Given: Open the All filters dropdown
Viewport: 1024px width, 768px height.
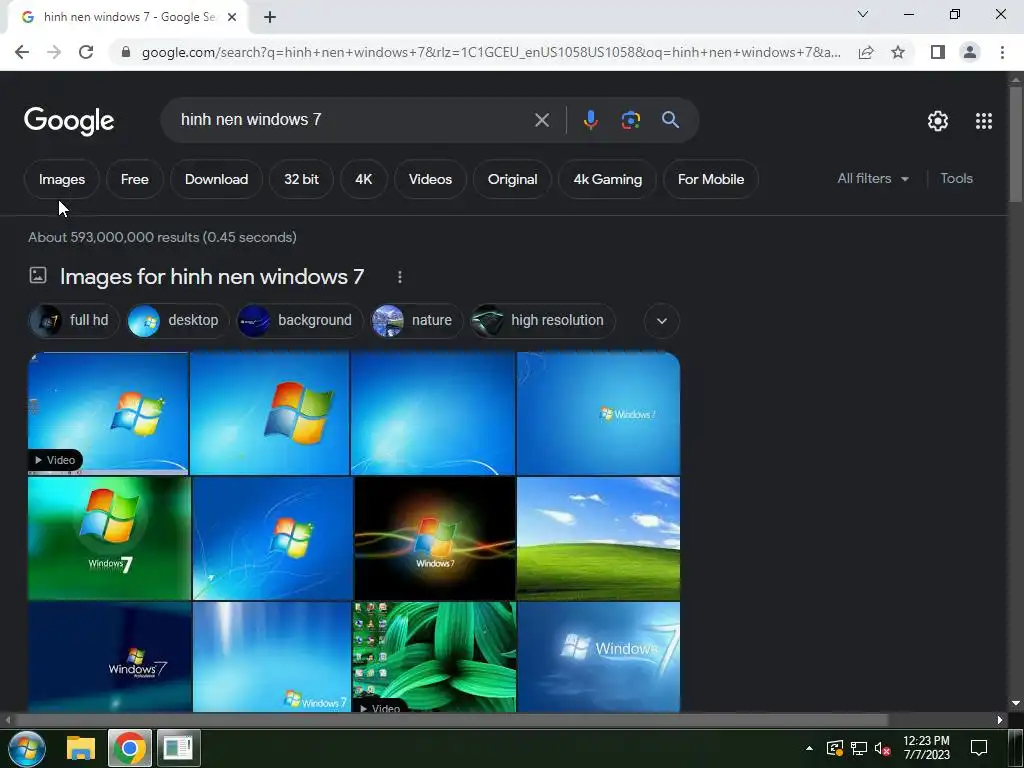Looking at the screenshot, I should pyautogui.click(x=873, y=178).
